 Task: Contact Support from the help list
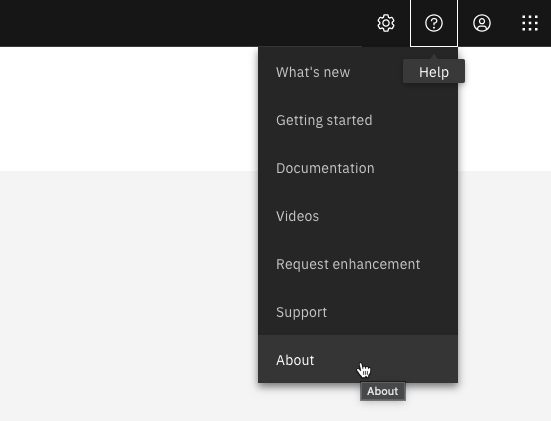coord(358,312)
